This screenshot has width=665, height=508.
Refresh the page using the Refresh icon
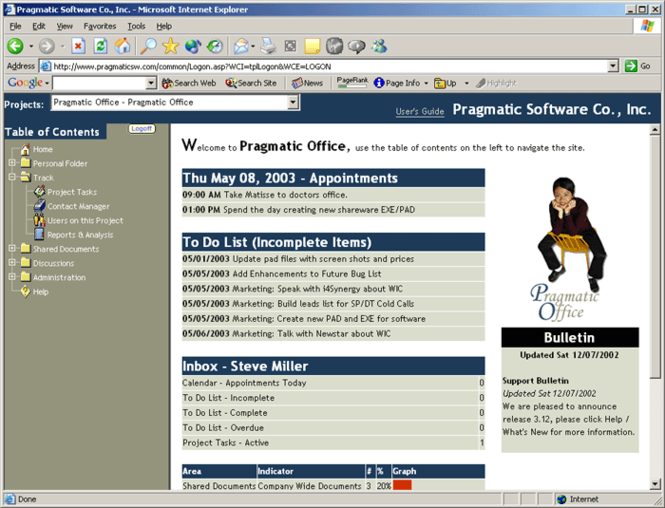point(100,46)
